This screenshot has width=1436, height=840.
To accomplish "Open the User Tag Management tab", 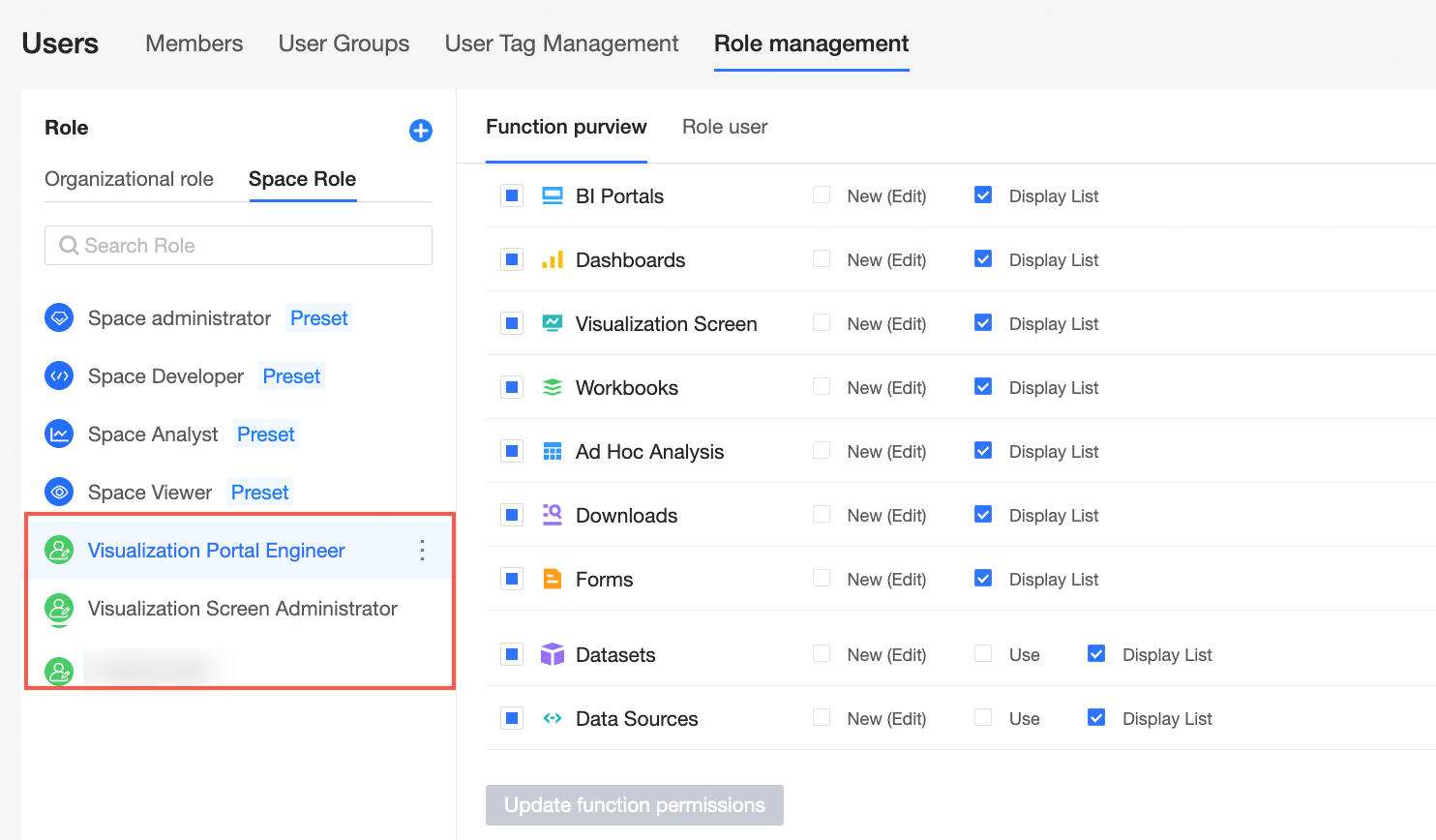I will point(561,44).
